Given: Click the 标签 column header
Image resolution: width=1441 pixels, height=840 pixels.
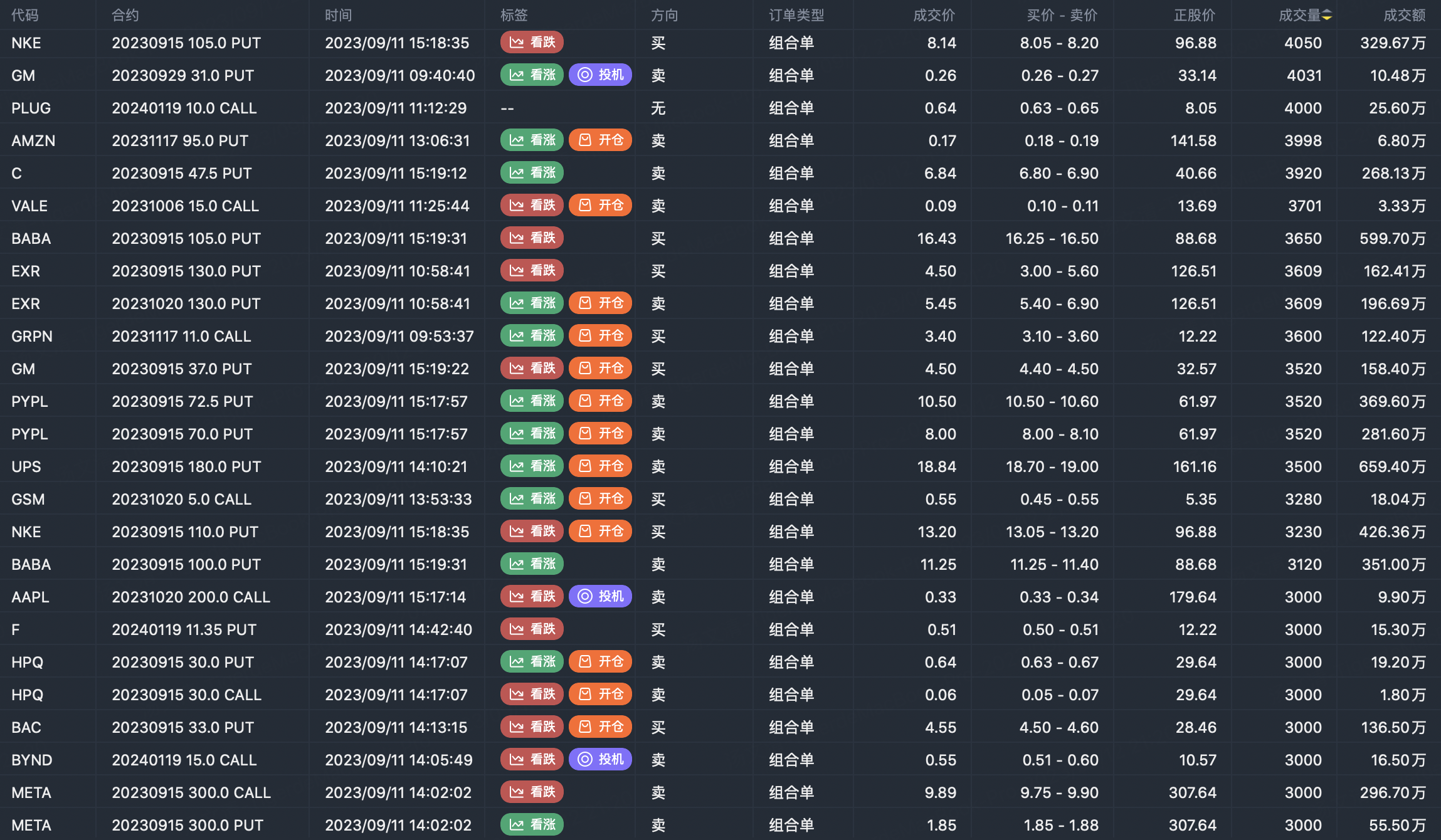Looking at the screenshot, I should click(x=514, y=16).
